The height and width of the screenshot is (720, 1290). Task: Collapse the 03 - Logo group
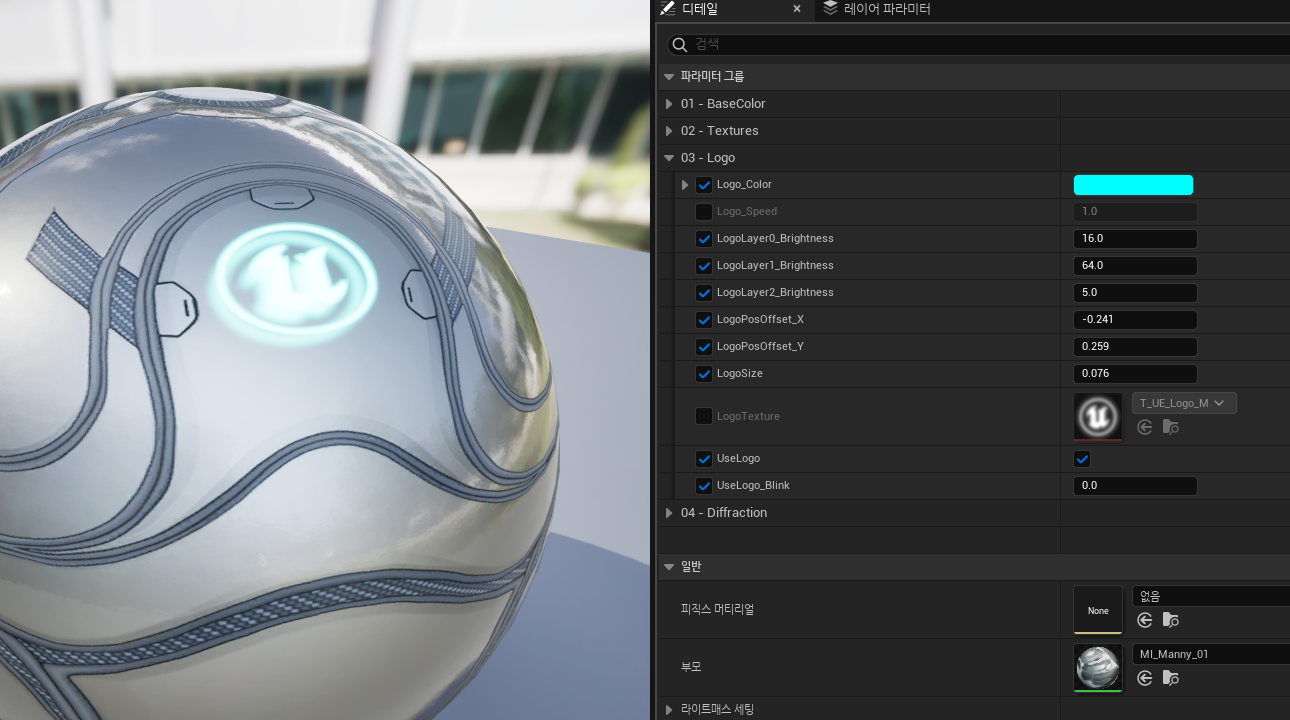(x=670, y=158)
